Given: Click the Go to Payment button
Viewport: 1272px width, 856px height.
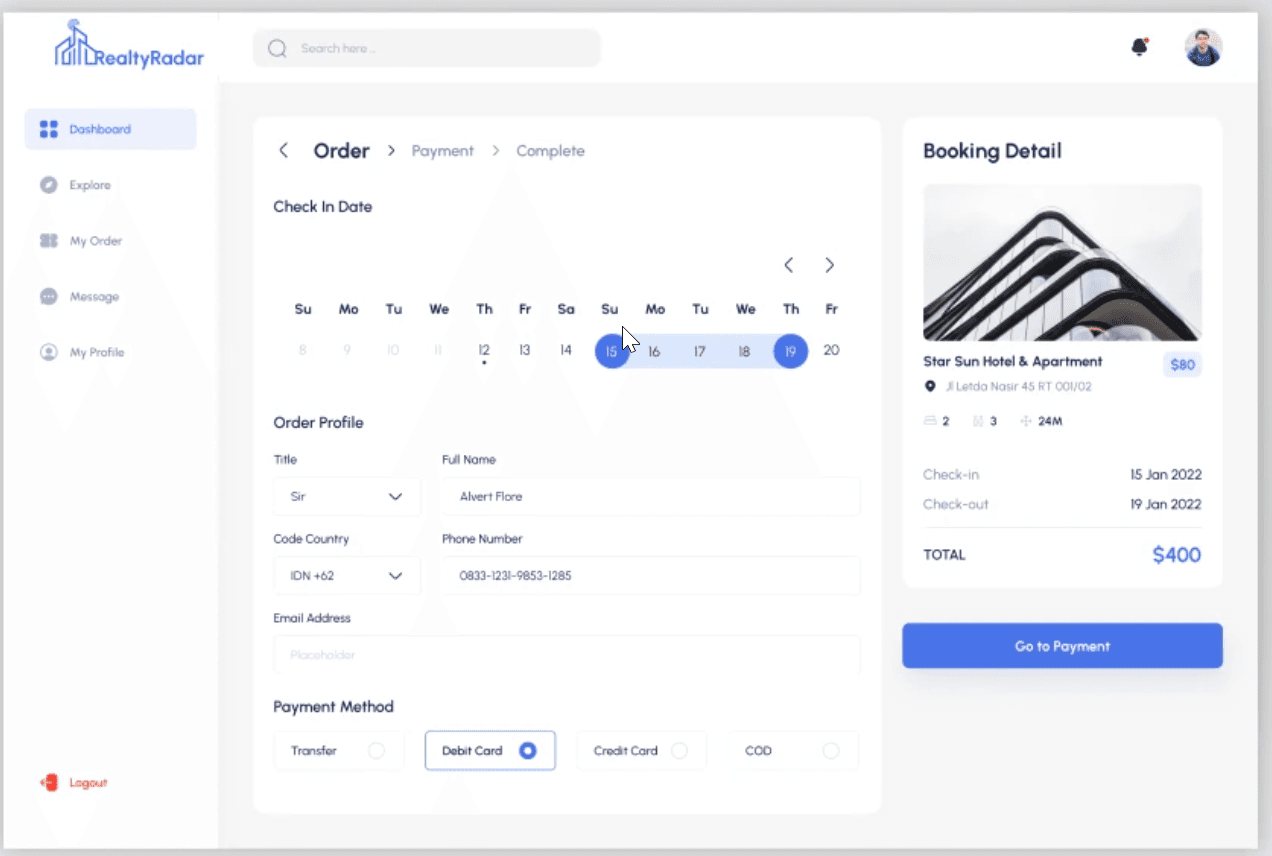Looking at the screenshot, I should point(1062,646).
